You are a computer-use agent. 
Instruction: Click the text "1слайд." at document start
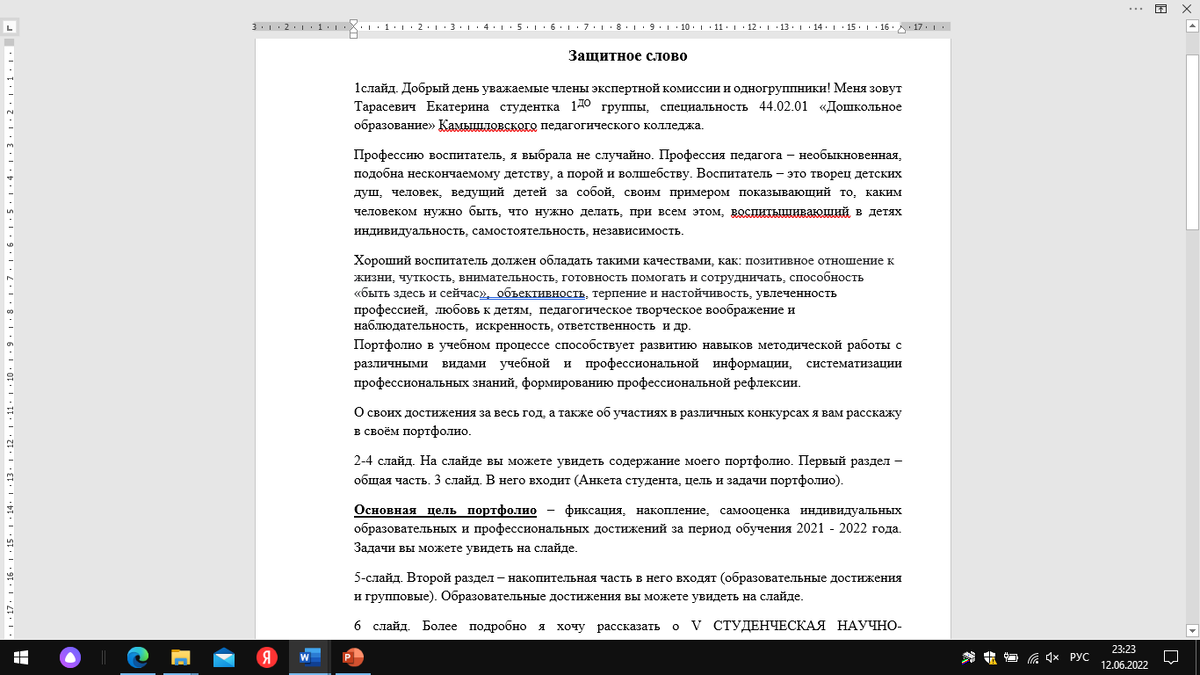tap(376, 87)
